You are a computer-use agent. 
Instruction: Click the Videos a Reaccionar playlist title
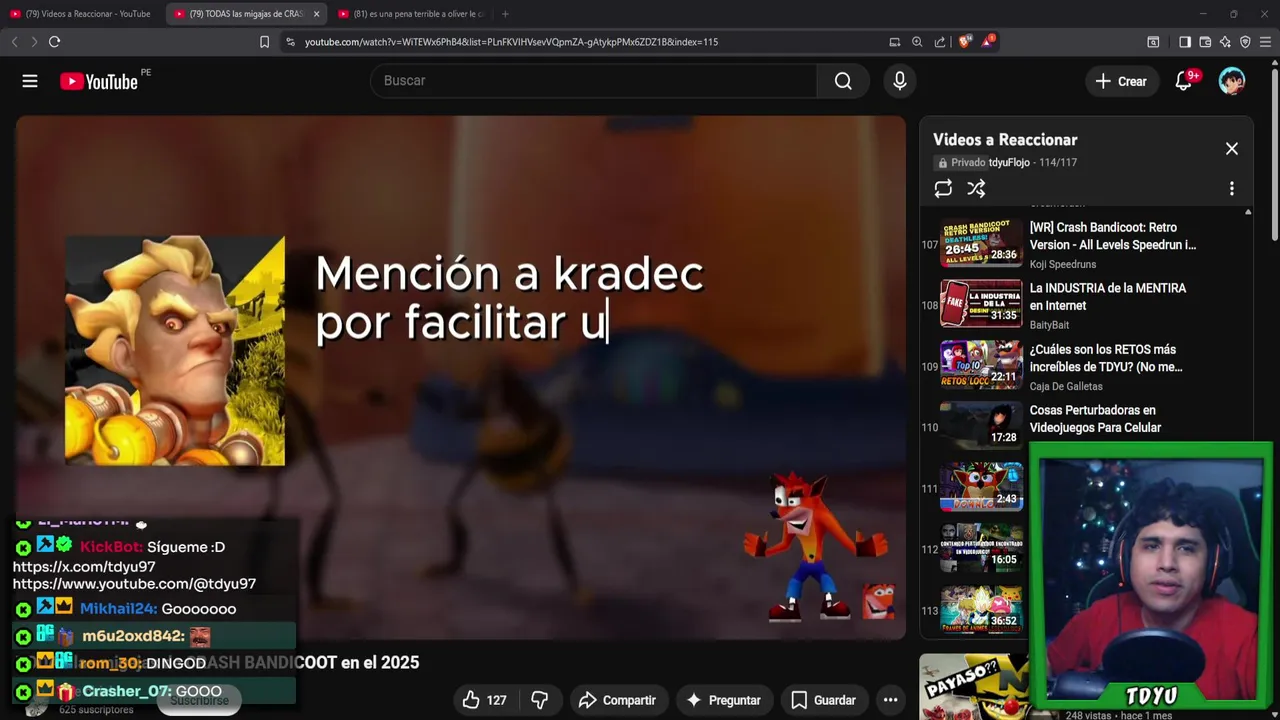coord(1005,140)
